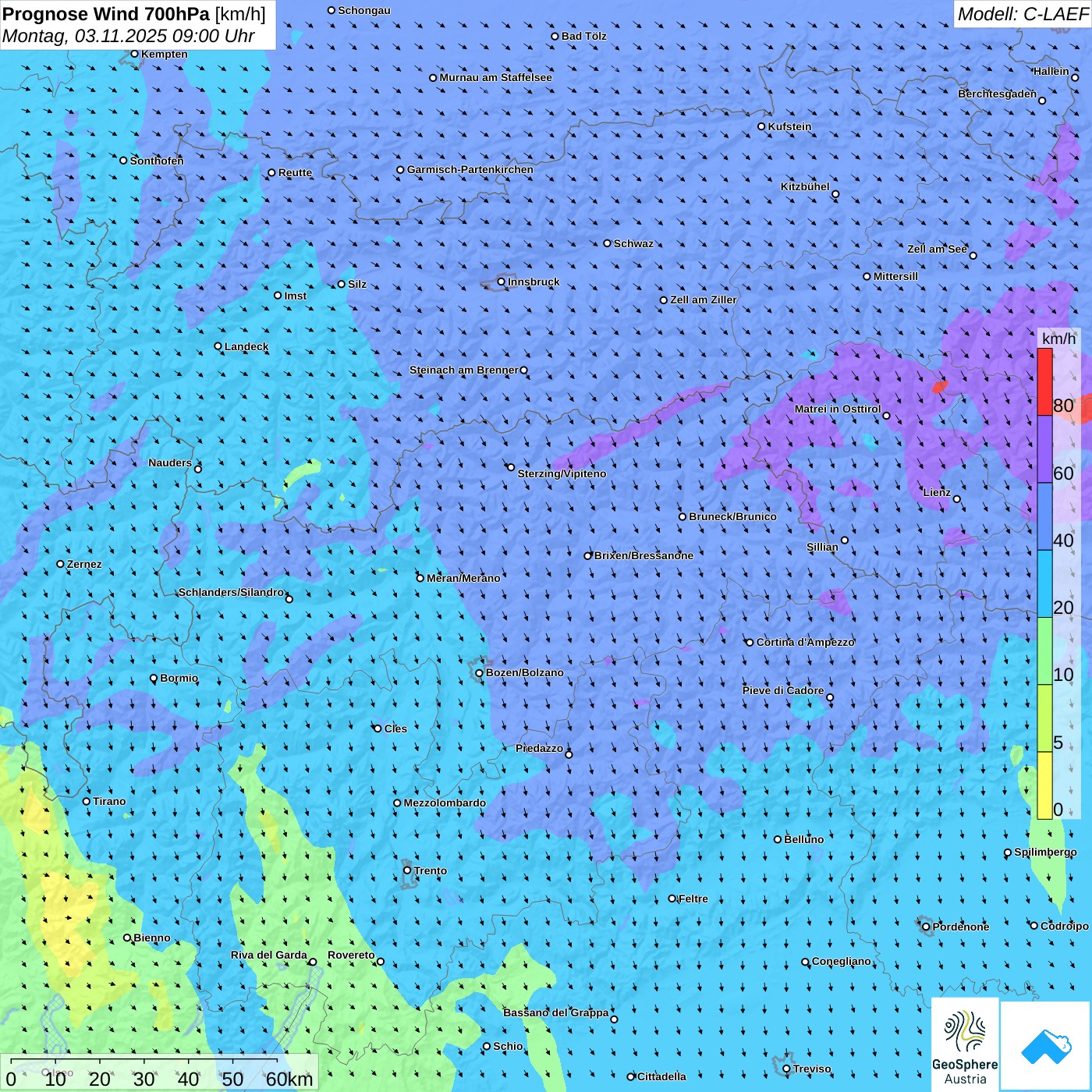Click the Cortina d'Ampezzo city marker
1092x1092 pixels.
750,643
